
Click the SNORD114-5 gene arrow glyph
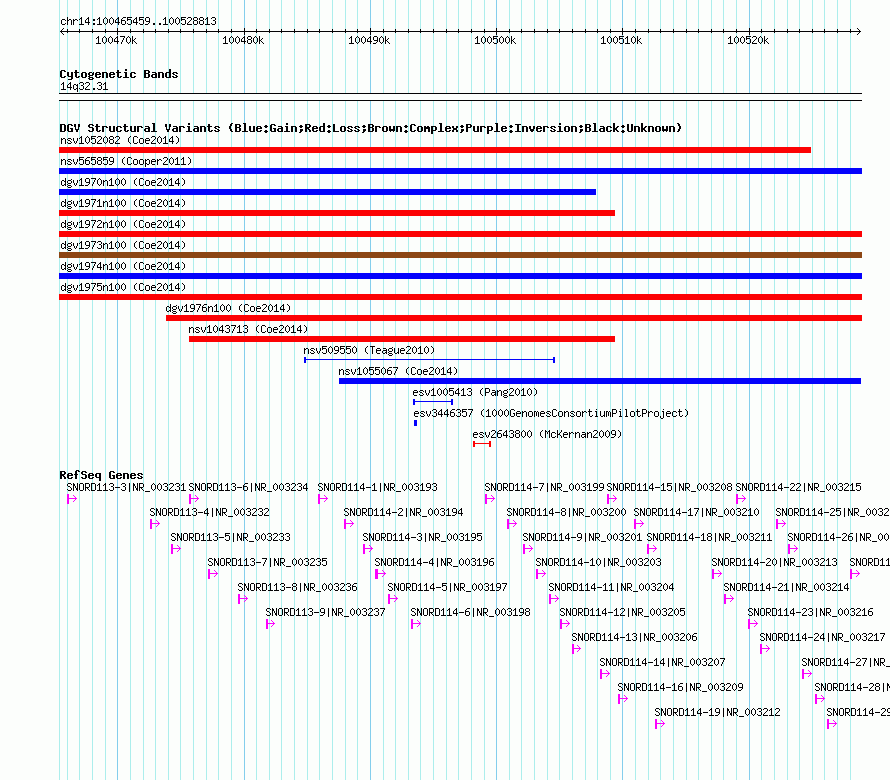point(393,599)
